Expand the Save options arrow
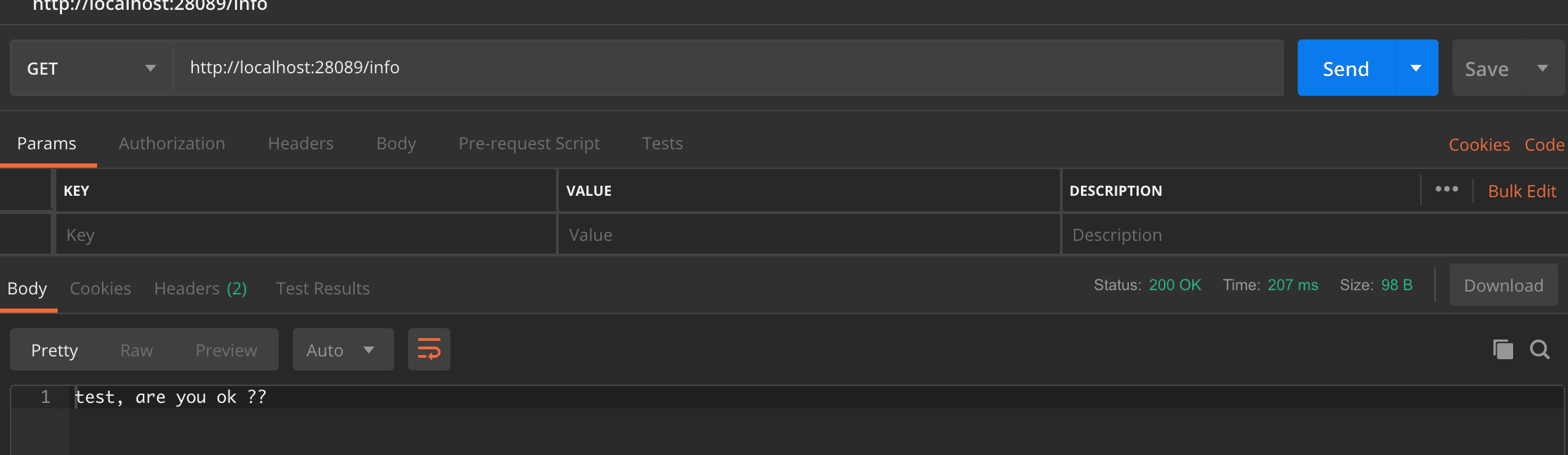 click(x=1543, y=68)
